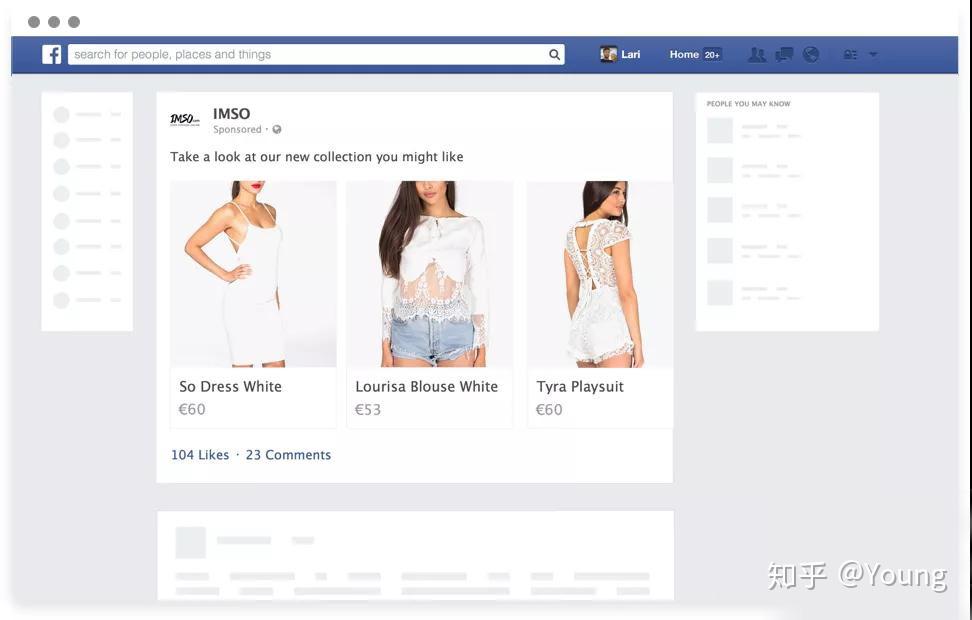Click the €53 price text
This screenshot has height=620, width=972.
(368, 410)
